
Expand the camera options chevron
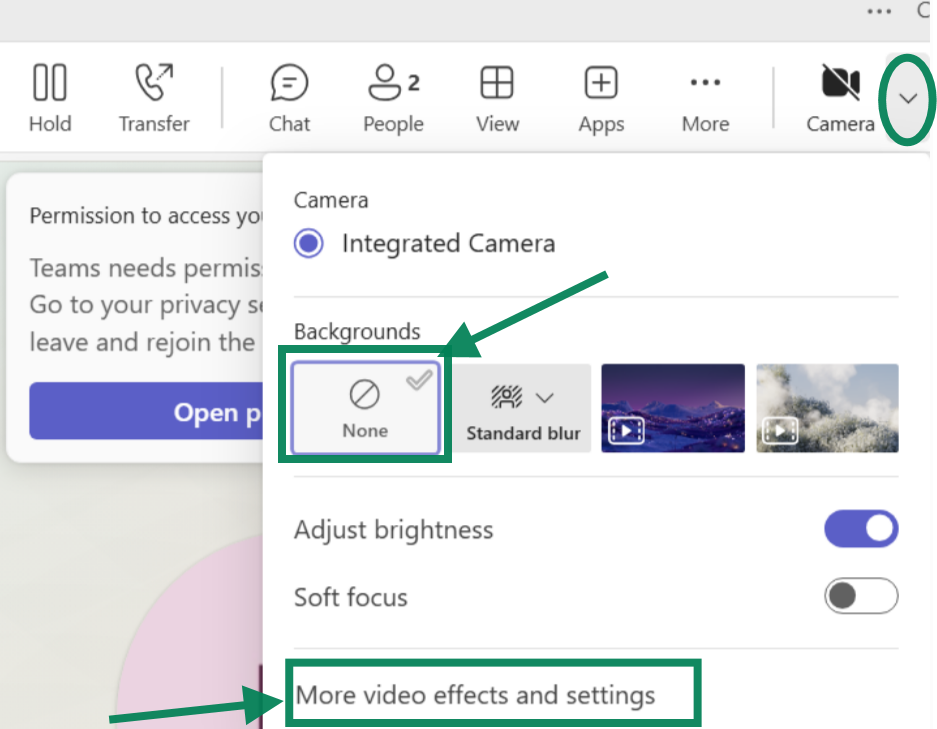[x=908, y=99]
